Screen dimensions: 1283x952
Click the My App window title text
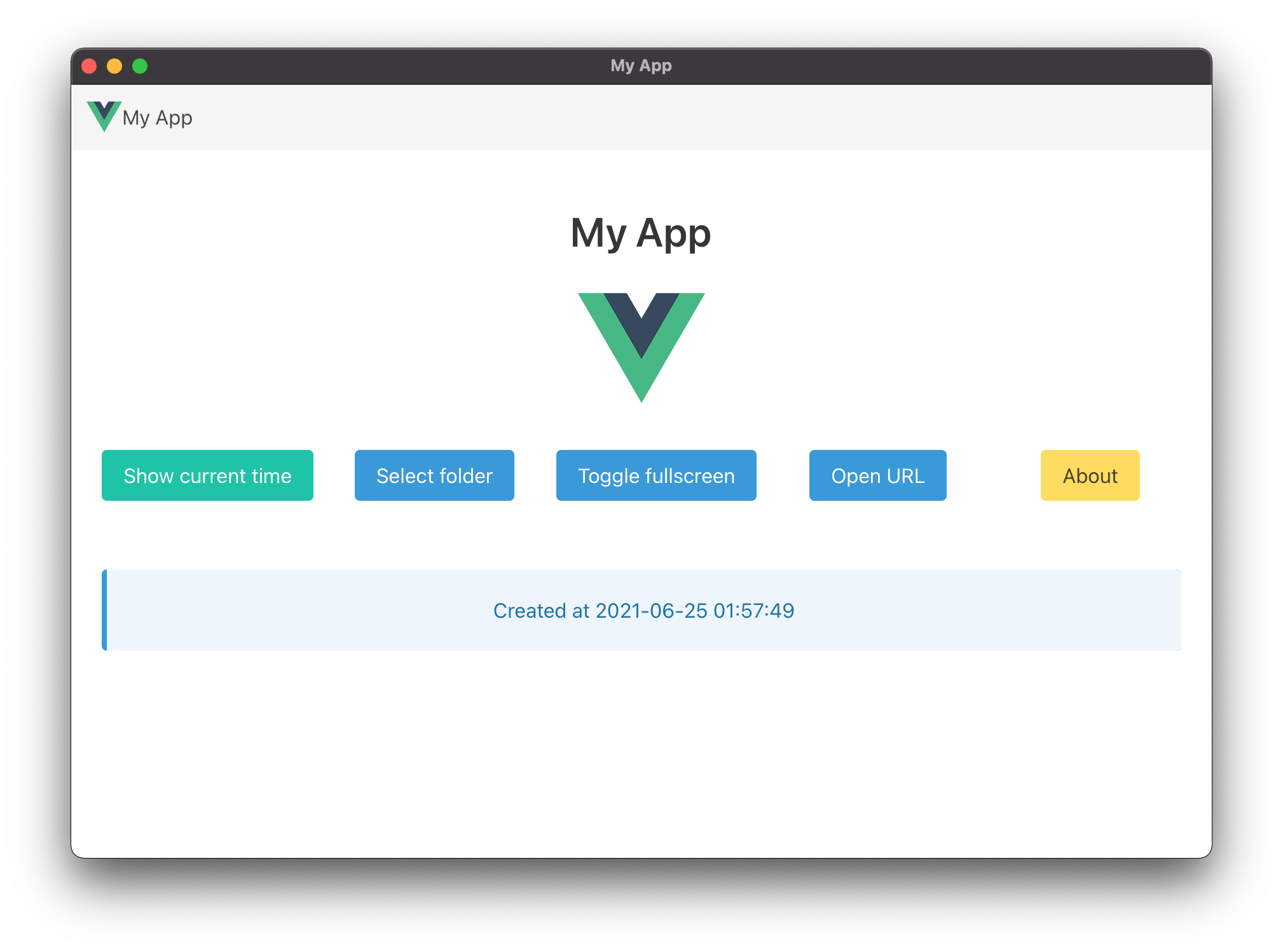[641, 66]
